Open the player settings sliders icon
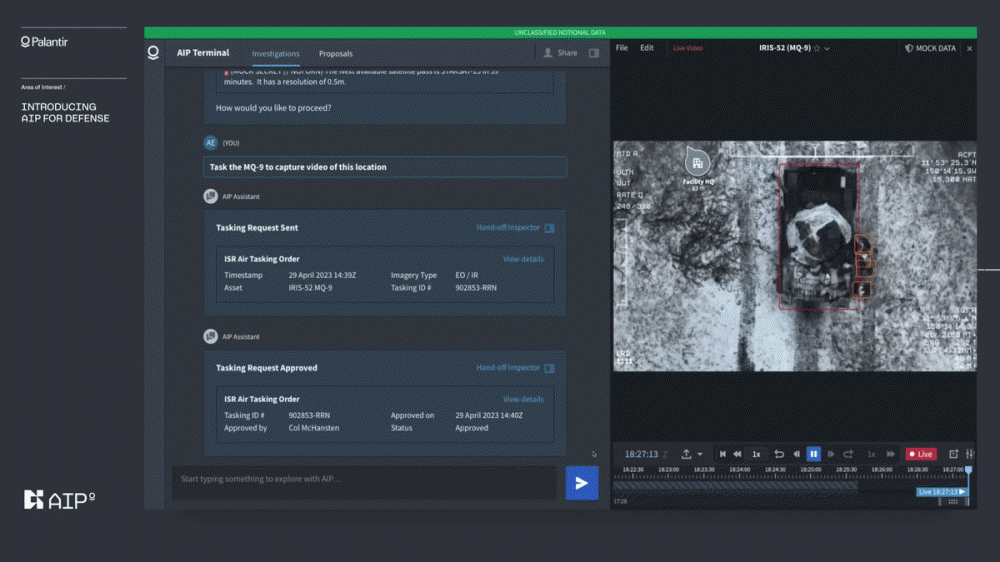 pos(968,454)
